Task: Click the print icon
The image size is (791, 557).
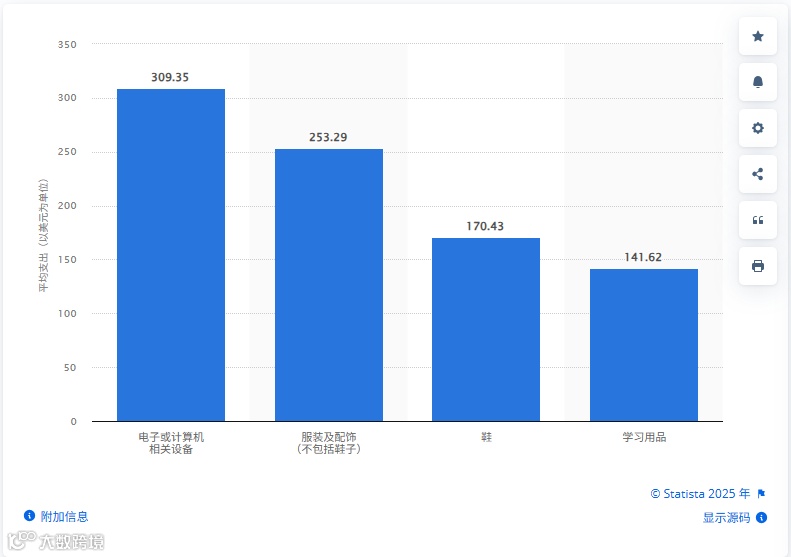Action: coord(758,266)
